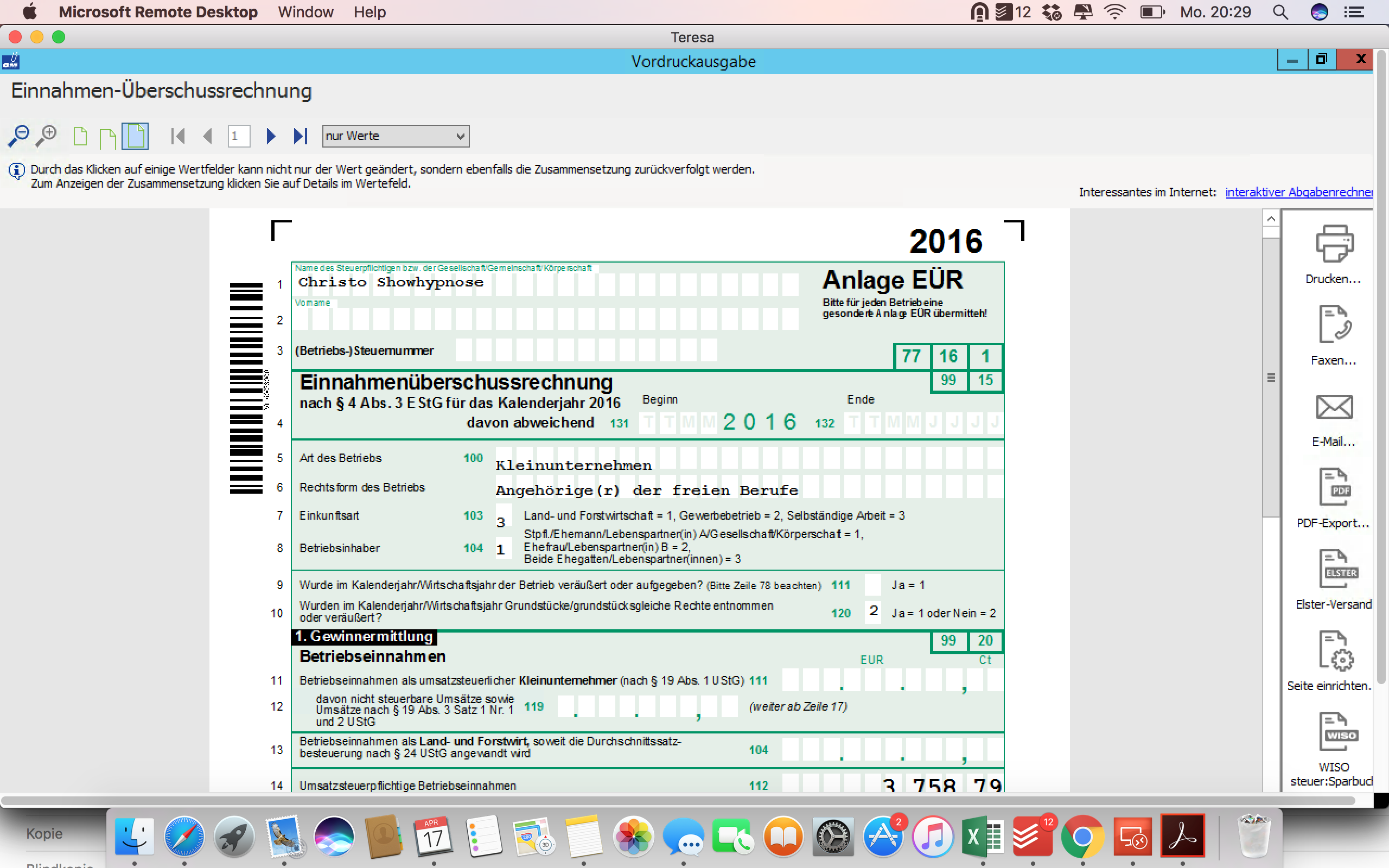Viewport: 1389px width, 868px height.
Task: Go to the next page
Action: click(271, 136)
